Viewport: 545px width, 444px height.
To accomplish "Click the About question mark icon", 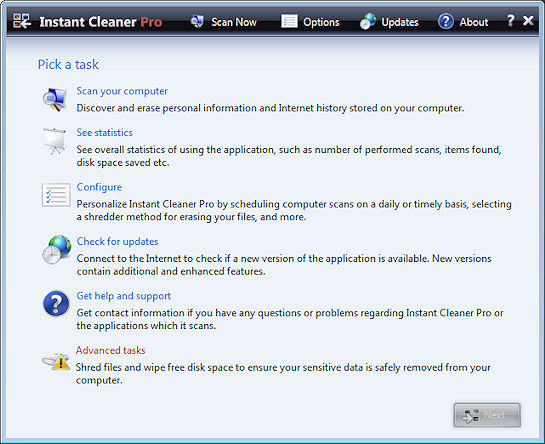I will click(446, 21).
